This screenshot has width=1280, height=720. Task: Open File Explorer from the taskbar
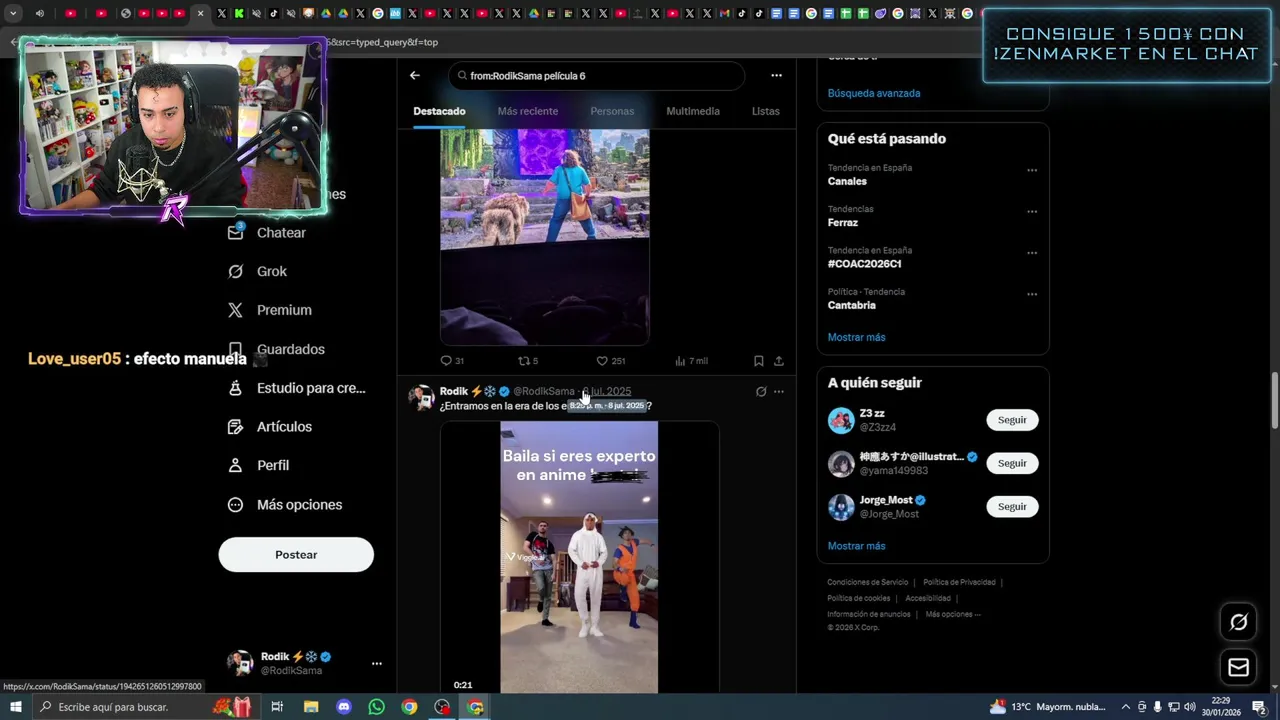(311, 707)
